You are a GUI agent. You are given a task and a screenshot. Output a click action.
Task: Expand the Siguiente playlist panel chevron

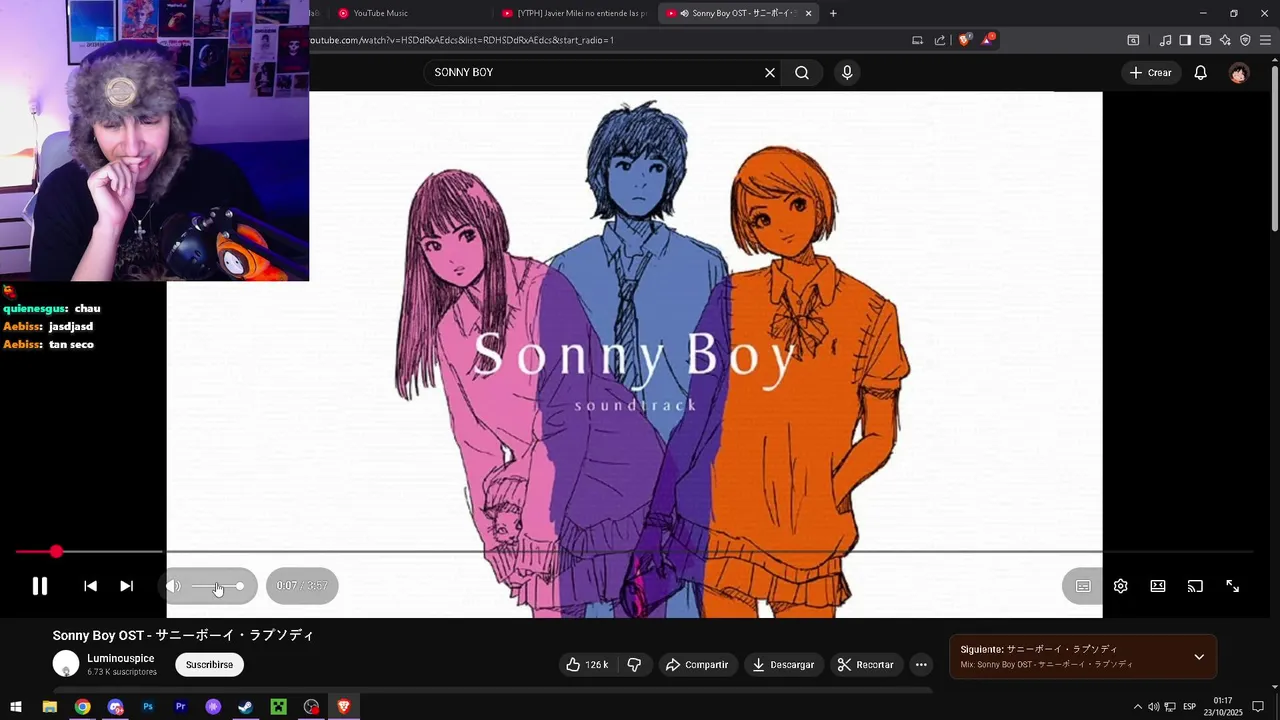(1199, 657)
